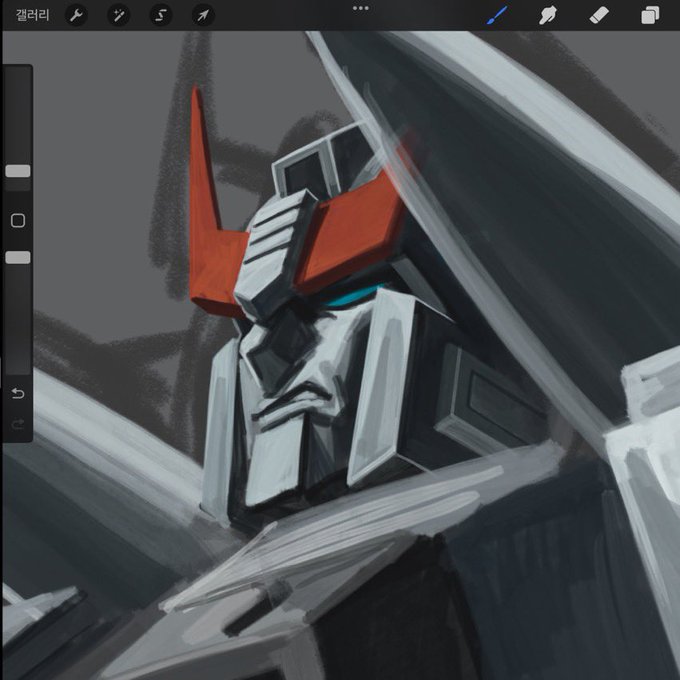Open the Layers panel
Screen dimensions: 680x680
tap(650, 16)
